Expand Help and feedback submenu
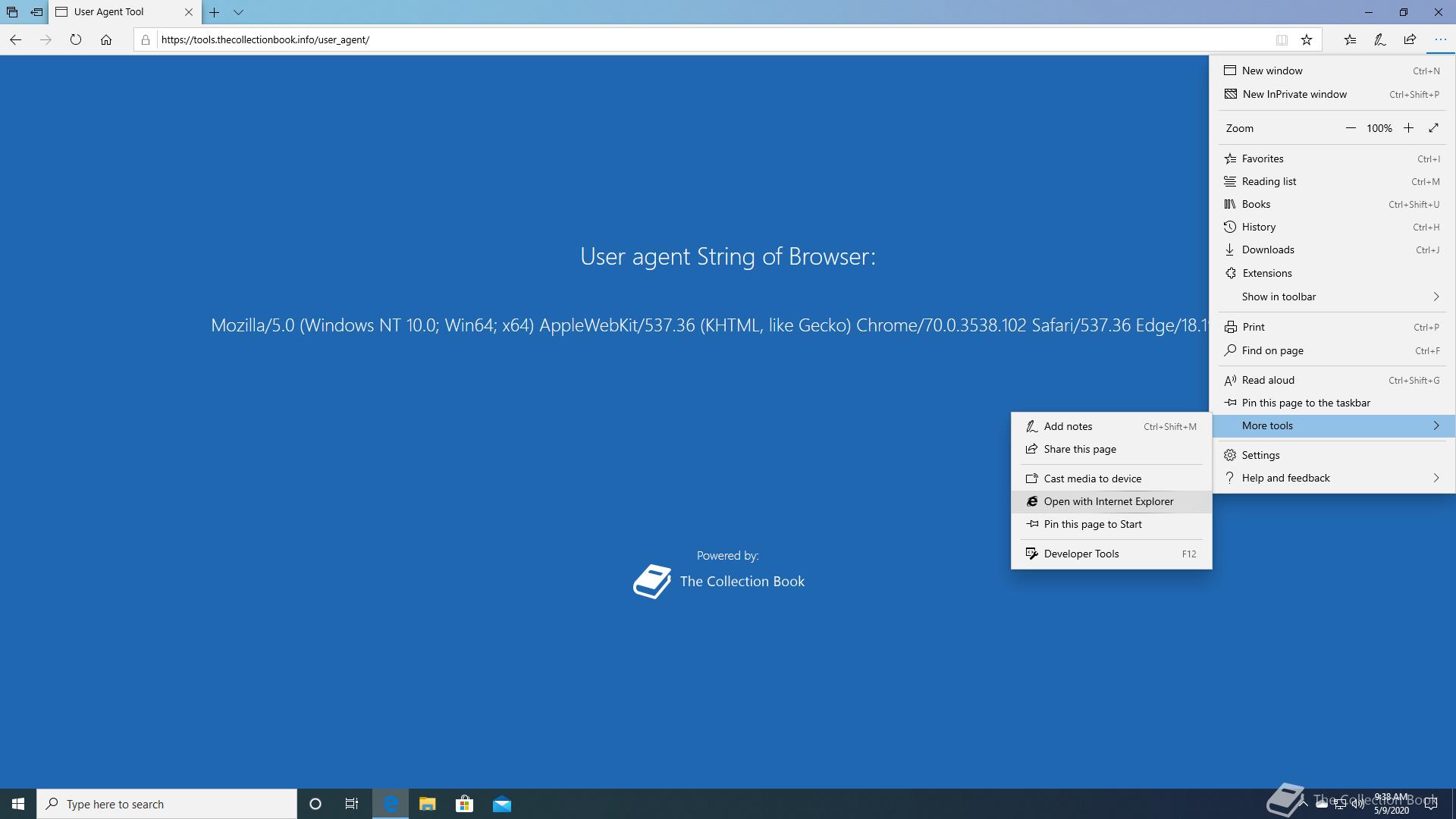This screenshot has height=819, width=1456. (1332, 478)
